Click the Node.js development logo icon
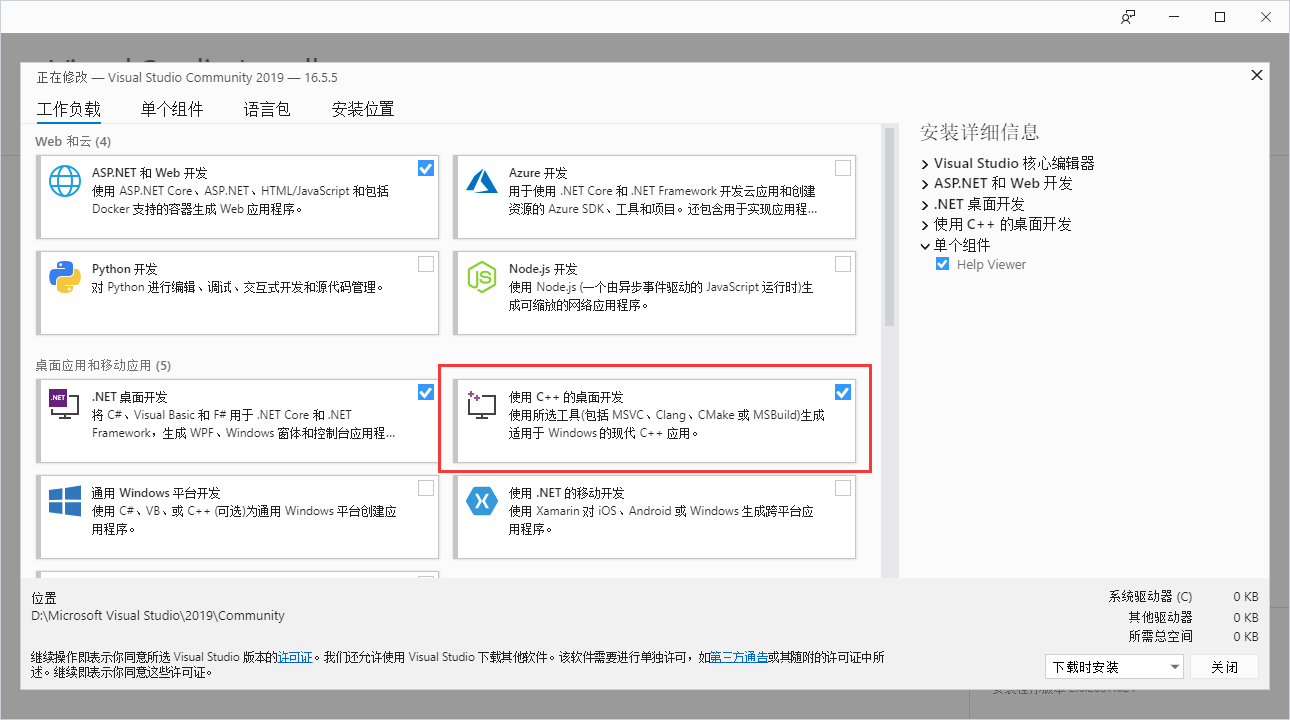This screenshot has width=1290, height=720. [482, 277]
